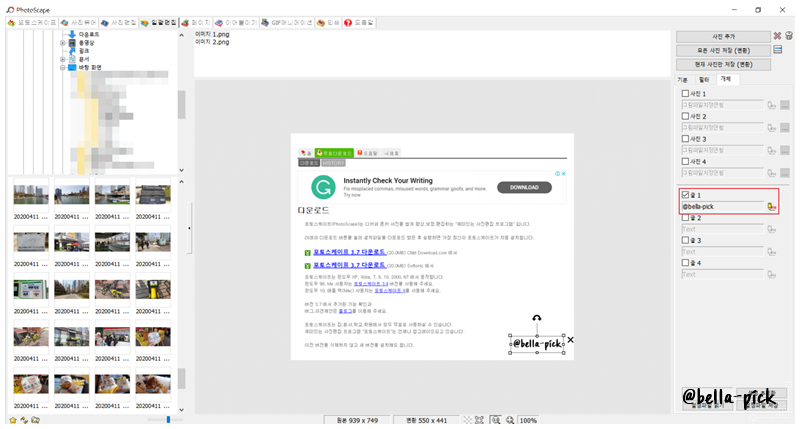Enable the 글 2 text checkbox
This screenshot has width=800, height=429.
tap(685, 218)
